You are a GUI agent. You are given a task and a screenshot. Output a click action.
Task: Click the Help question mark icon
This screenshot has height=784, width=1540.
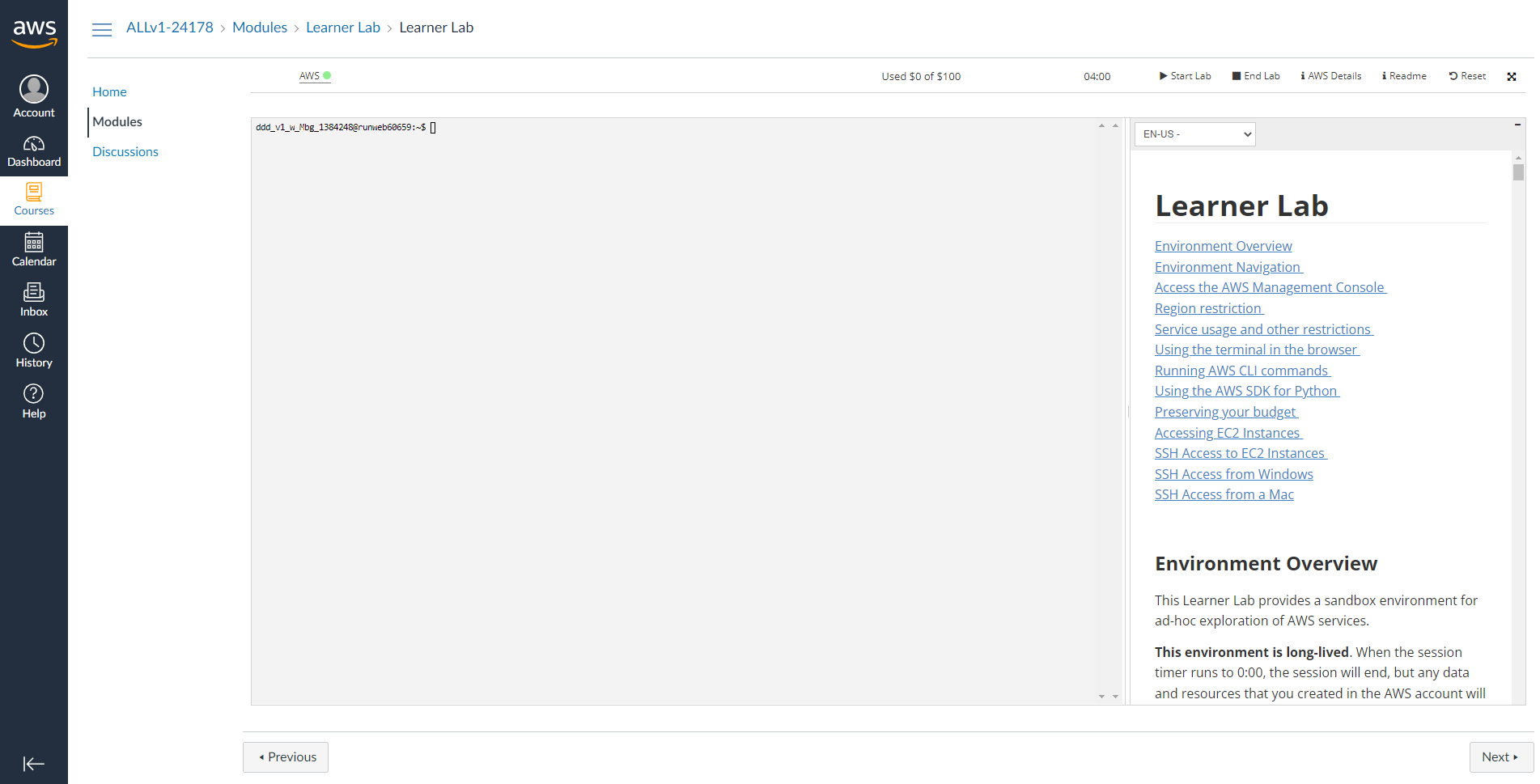[x=34, y=394]
